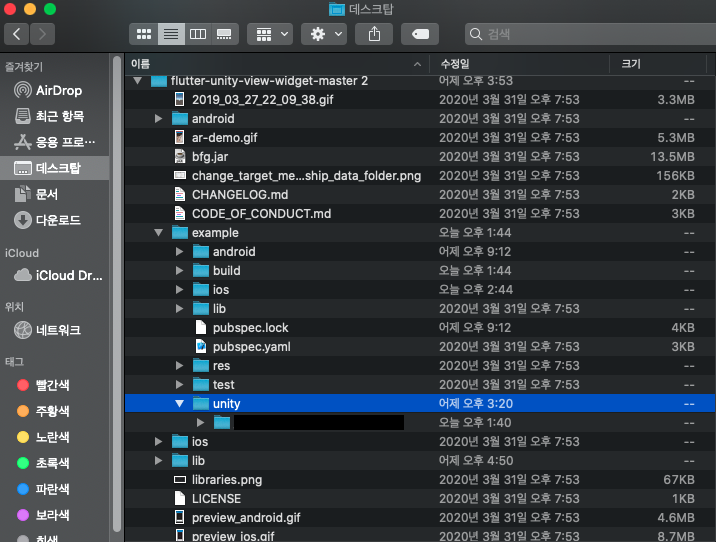Click the share toolbar button
The image size is (716, 542).
coord(374,34)
